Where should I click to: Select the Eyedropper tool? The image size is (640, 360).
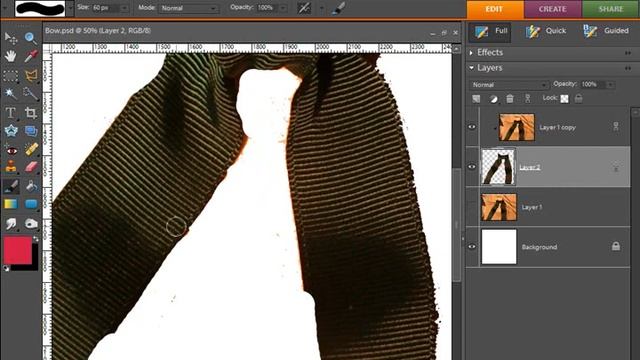[31, 56]
